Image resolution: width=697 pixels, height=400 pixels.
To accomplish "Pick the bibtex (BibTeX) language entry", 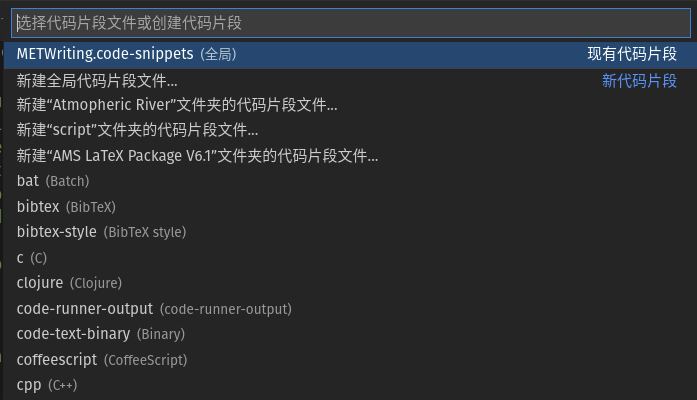I will click(x=66, y=207).
